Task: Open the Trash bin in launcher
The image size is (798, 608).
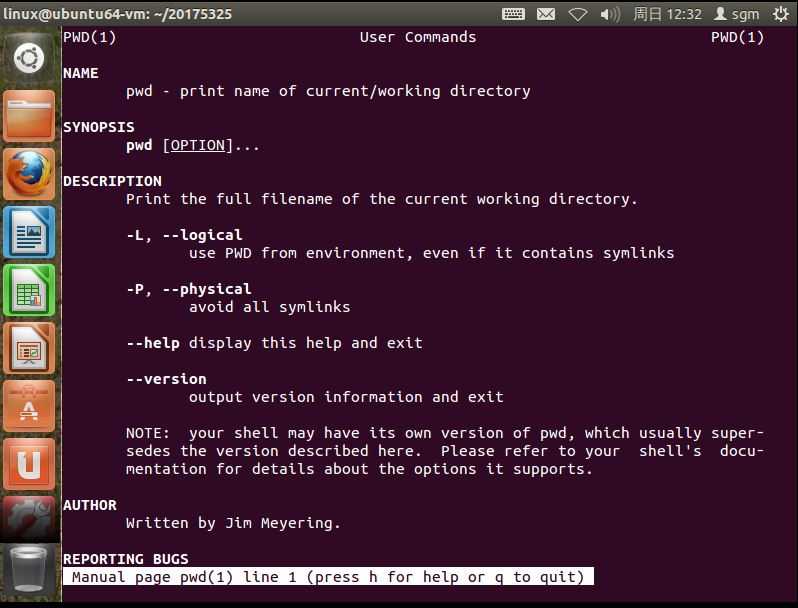Action: click(29, 571)
